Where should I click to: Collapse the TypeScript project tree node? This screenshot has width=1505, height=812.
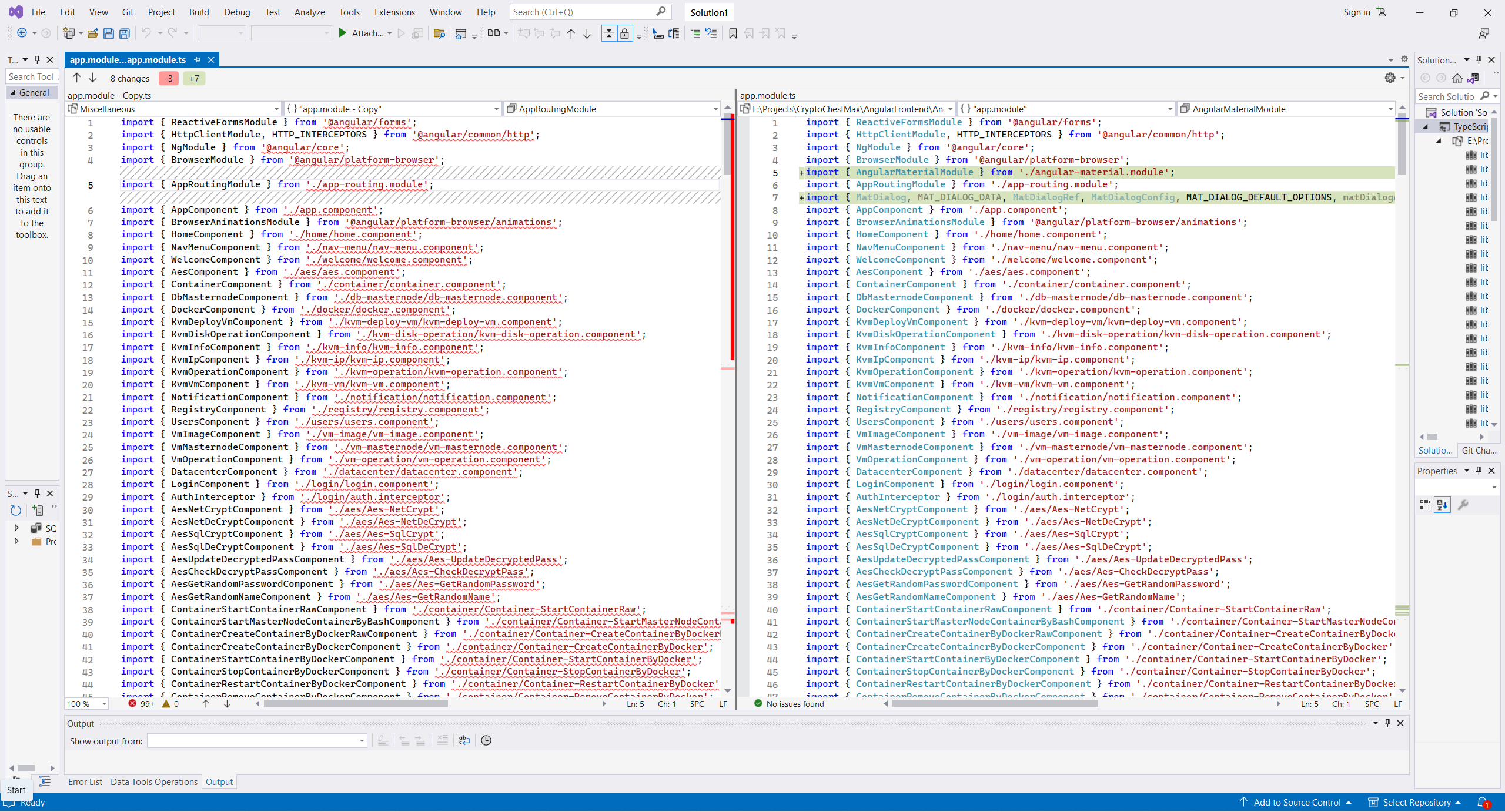coord(1426,126)
